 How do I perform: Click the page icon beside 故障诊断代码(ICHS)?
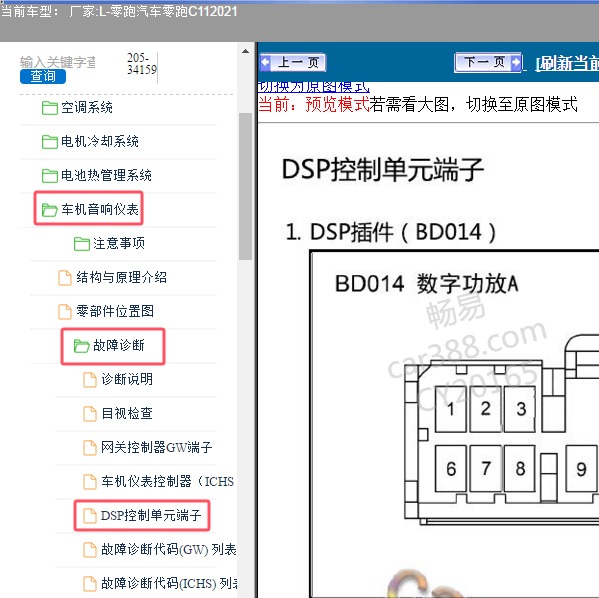pos(90,584)
